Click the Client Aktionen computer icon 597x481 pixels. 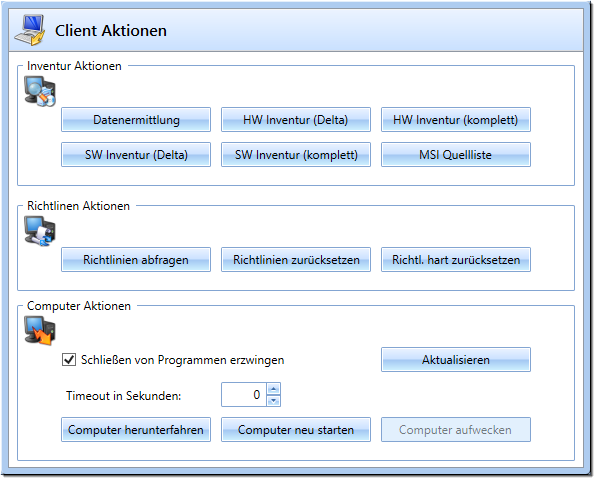pyautogui.click(x=30, y=30)
